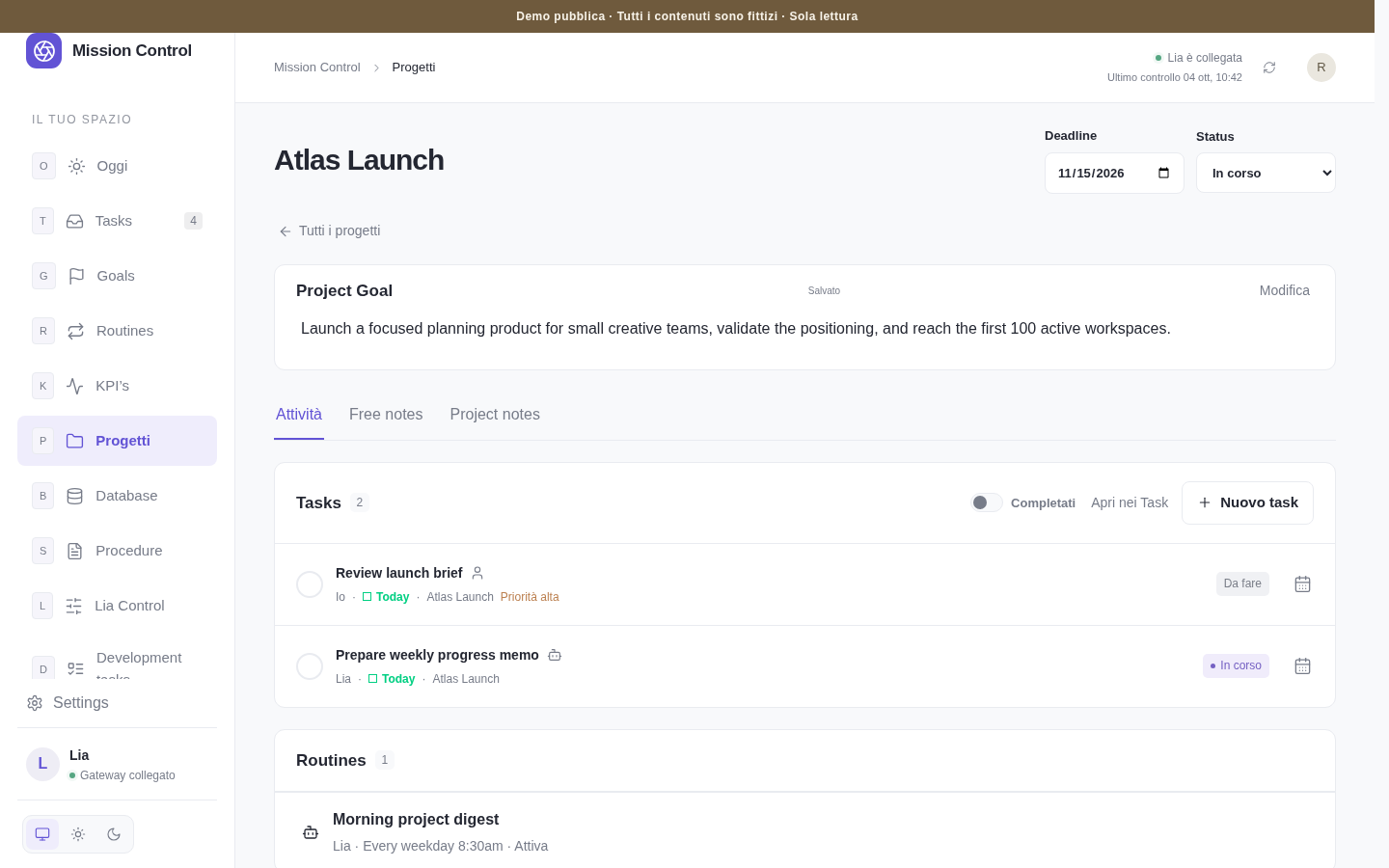Open In corso status badge of weekly memo
Screen dimensions: 1389x868
(x=1236, y=665)
